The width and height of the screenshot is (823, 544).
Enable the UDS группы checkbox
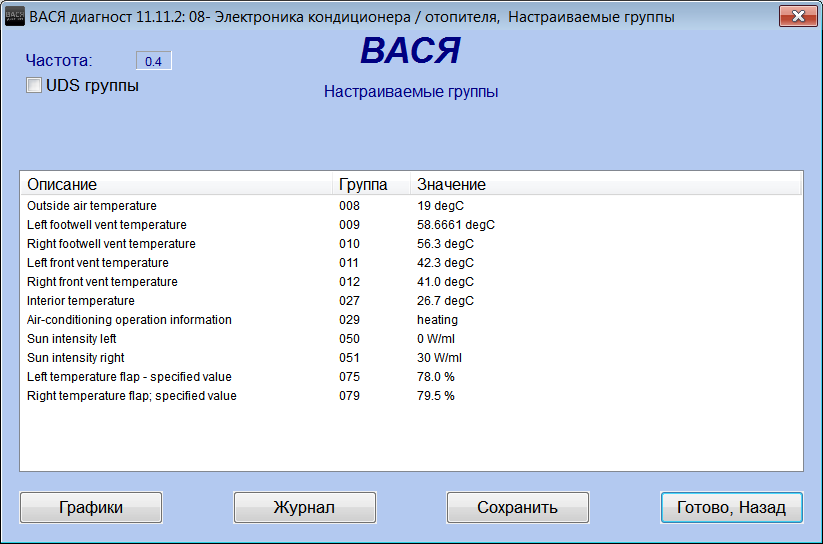[x=34, y=86]
